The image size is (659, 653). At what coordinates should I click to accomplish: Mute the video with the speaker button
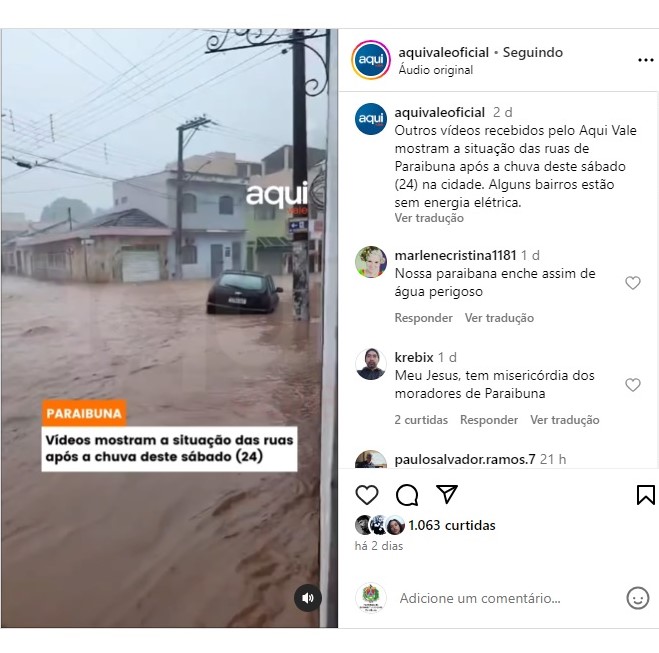coord(308,598)
